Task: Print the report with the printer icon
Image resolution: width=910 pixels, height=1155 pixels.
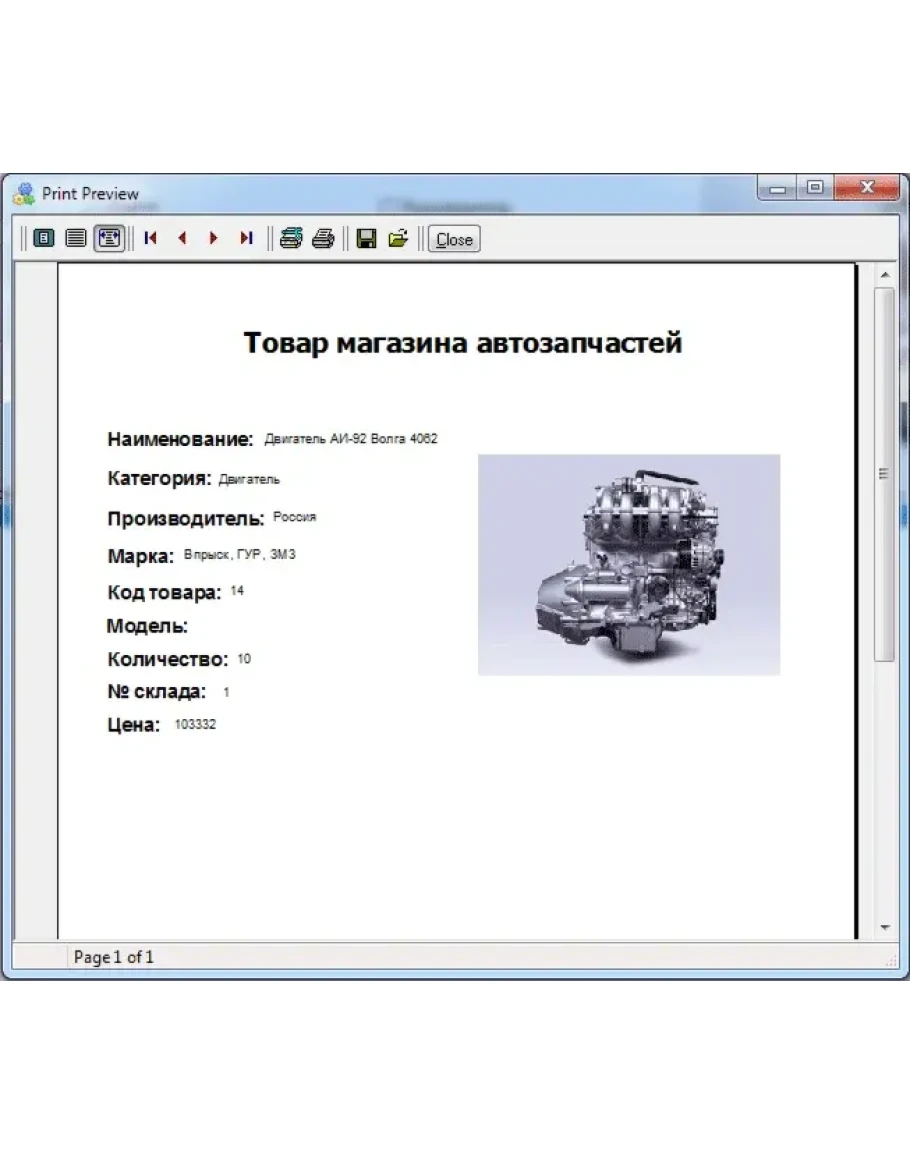Action: [322, 239]
